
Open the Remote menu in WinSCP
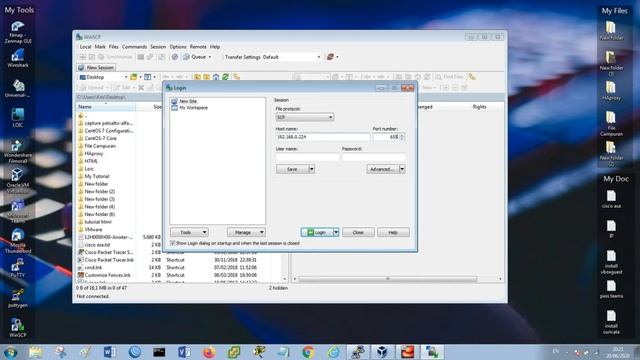point(198,47)
